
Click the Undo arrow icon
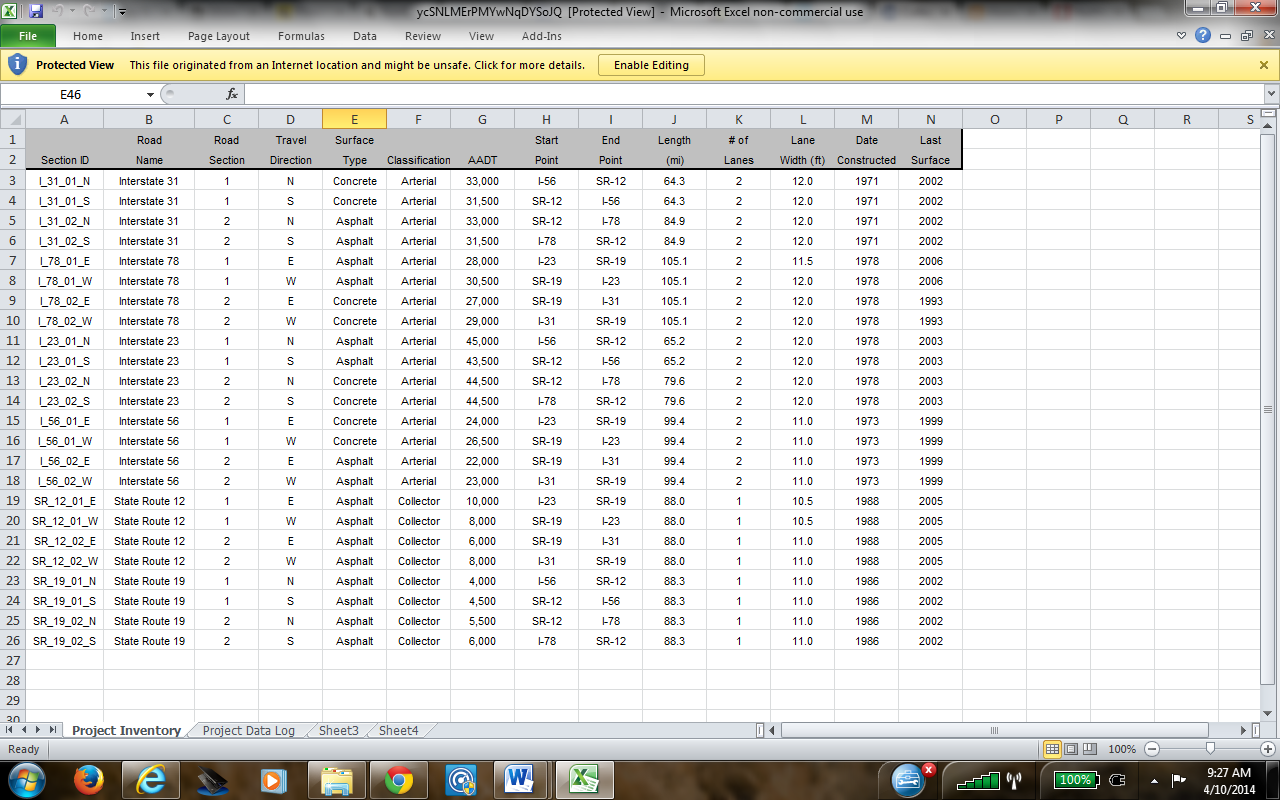[59, 12]
